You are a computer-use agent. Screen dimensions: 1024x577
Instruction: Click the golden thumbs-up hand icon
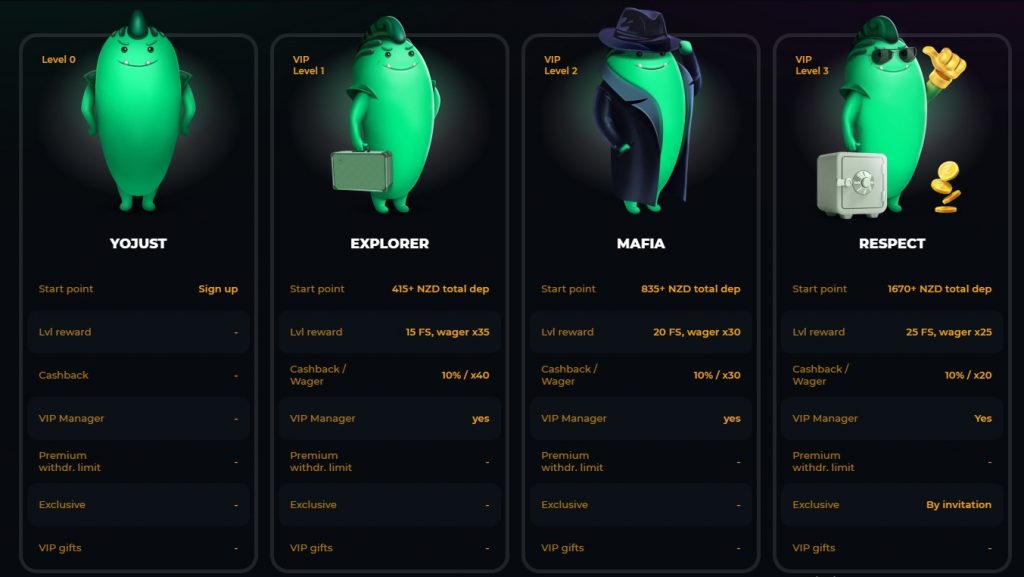pos(944,66)
